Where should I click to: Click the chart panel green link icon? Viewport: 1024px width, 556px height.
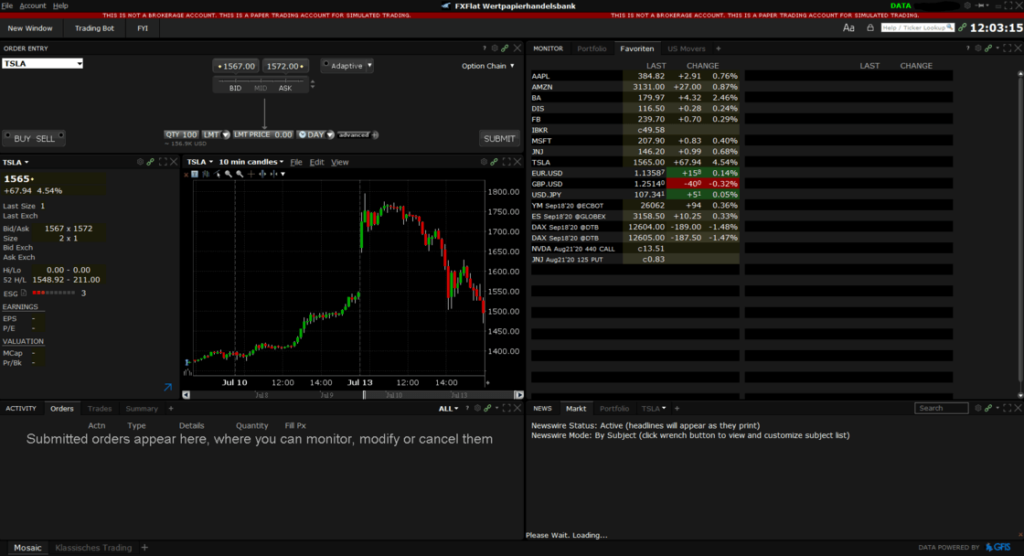[494, 162]
